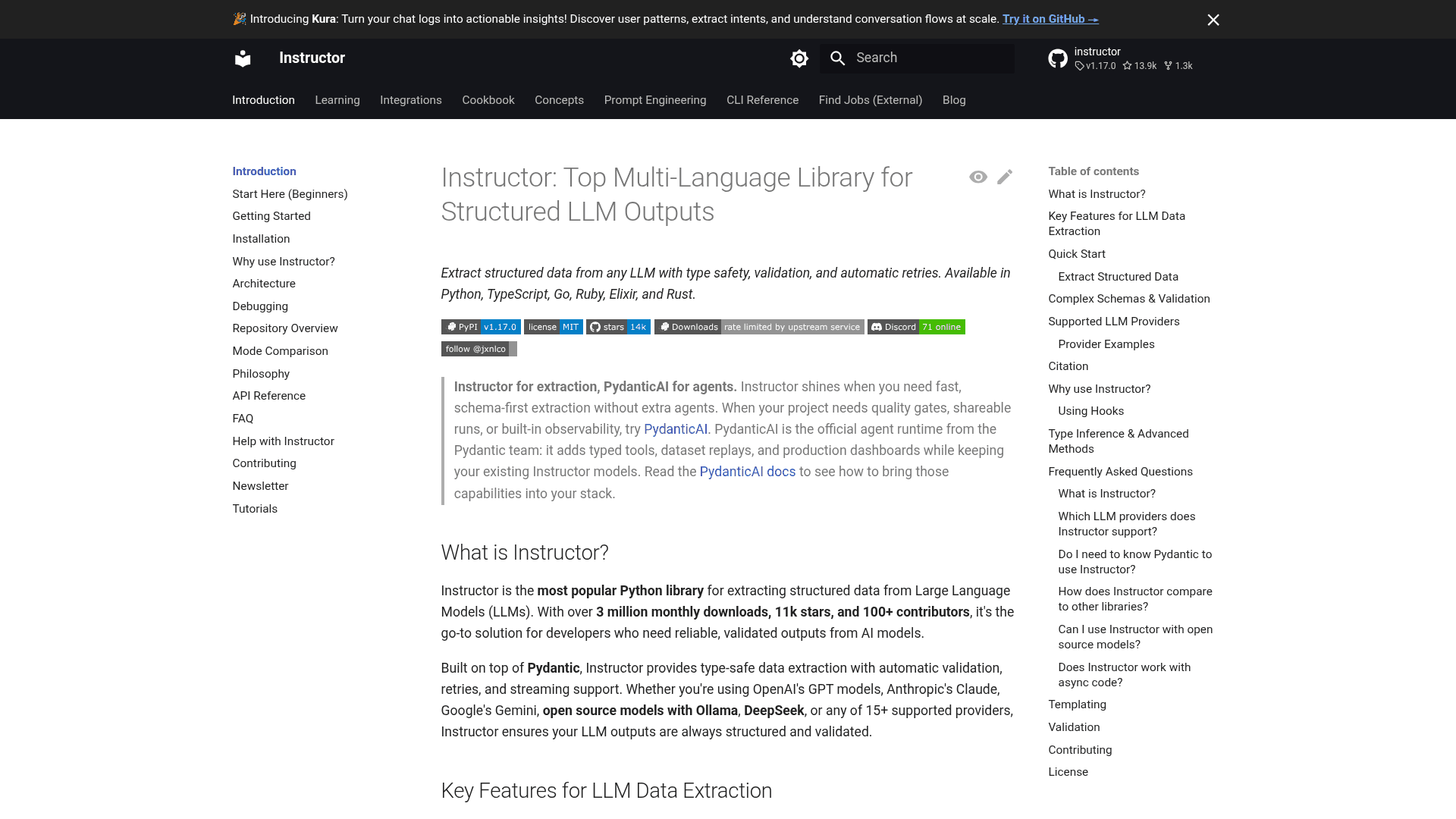Viewport: 1456px width, 819px height.
Task: Open the Introduction tab
Action: pos(263,100)
